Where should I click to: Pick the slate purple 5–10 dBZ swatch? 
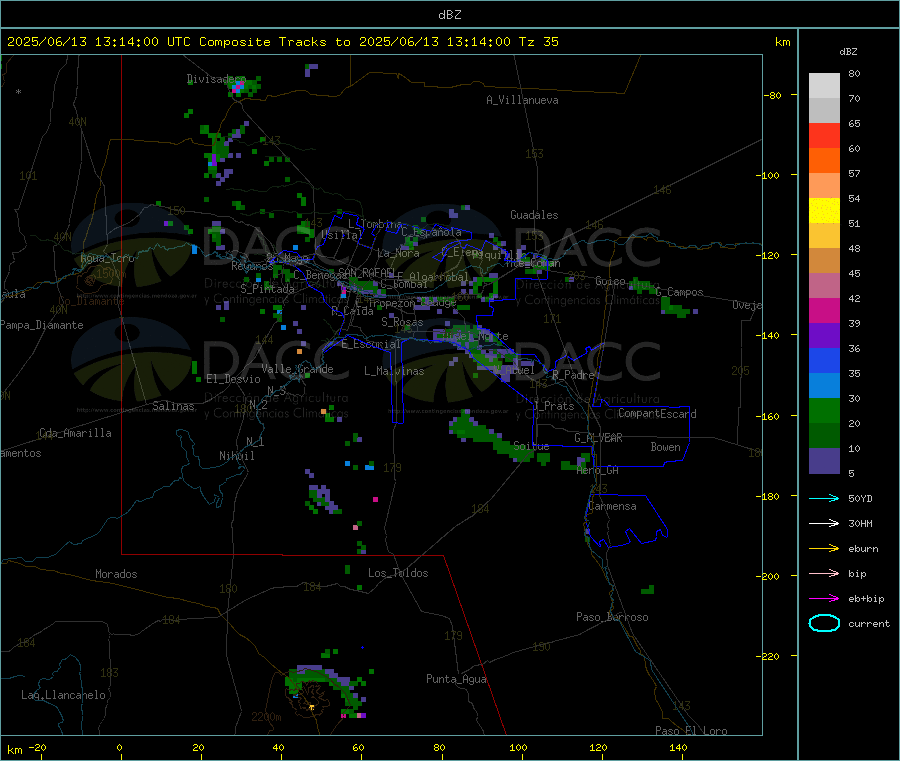(824, 461)
